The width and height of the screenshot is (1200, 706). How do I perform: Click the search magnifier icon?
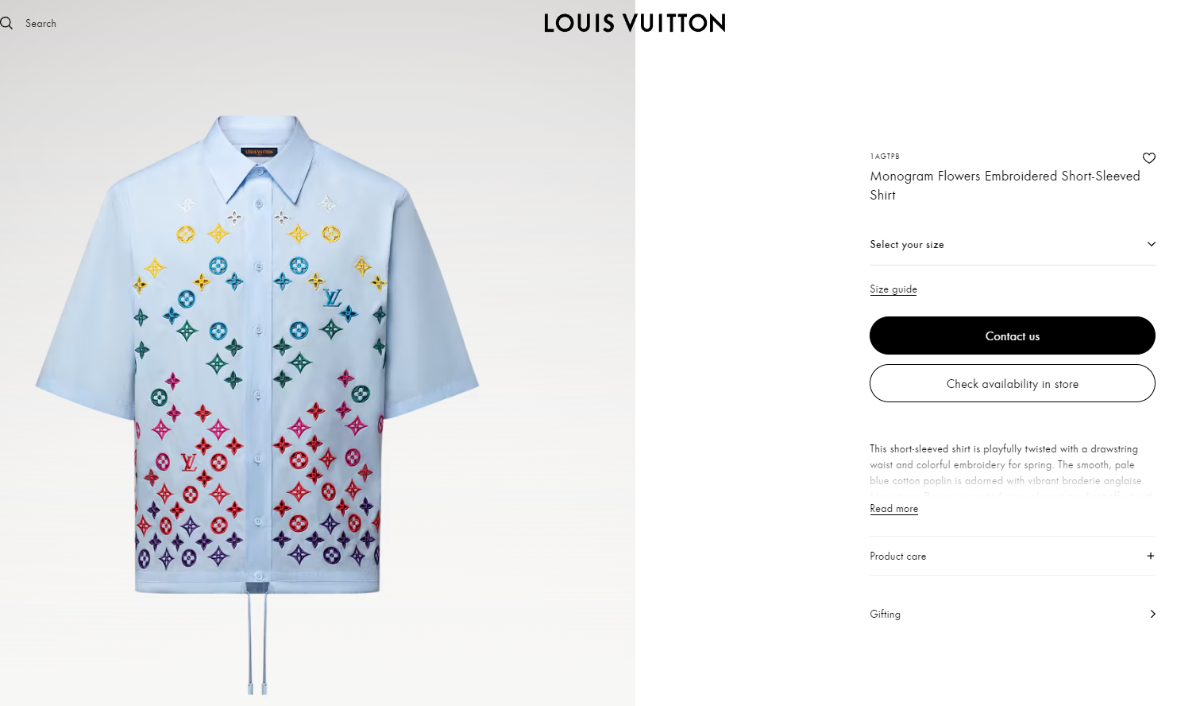6,23
